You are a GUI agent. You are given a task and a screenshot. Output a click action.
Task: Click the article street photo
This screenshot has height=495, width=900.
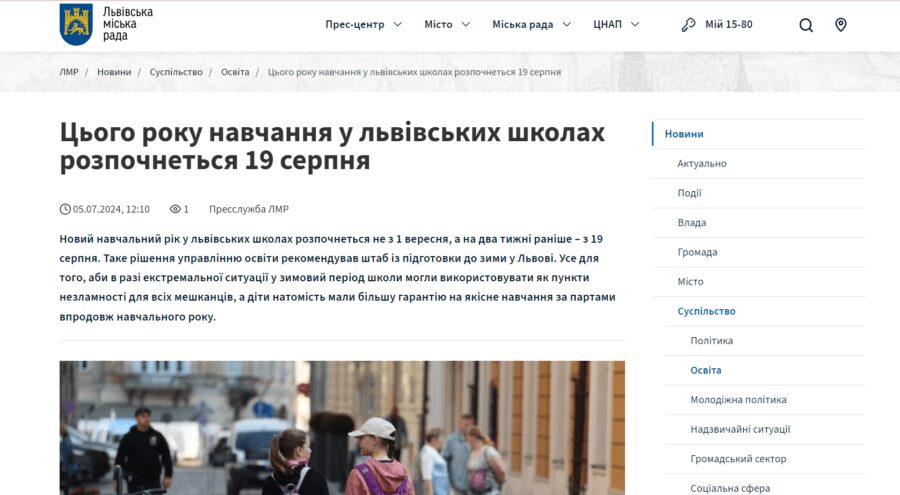pyautogui.click(x=342, y=428)
